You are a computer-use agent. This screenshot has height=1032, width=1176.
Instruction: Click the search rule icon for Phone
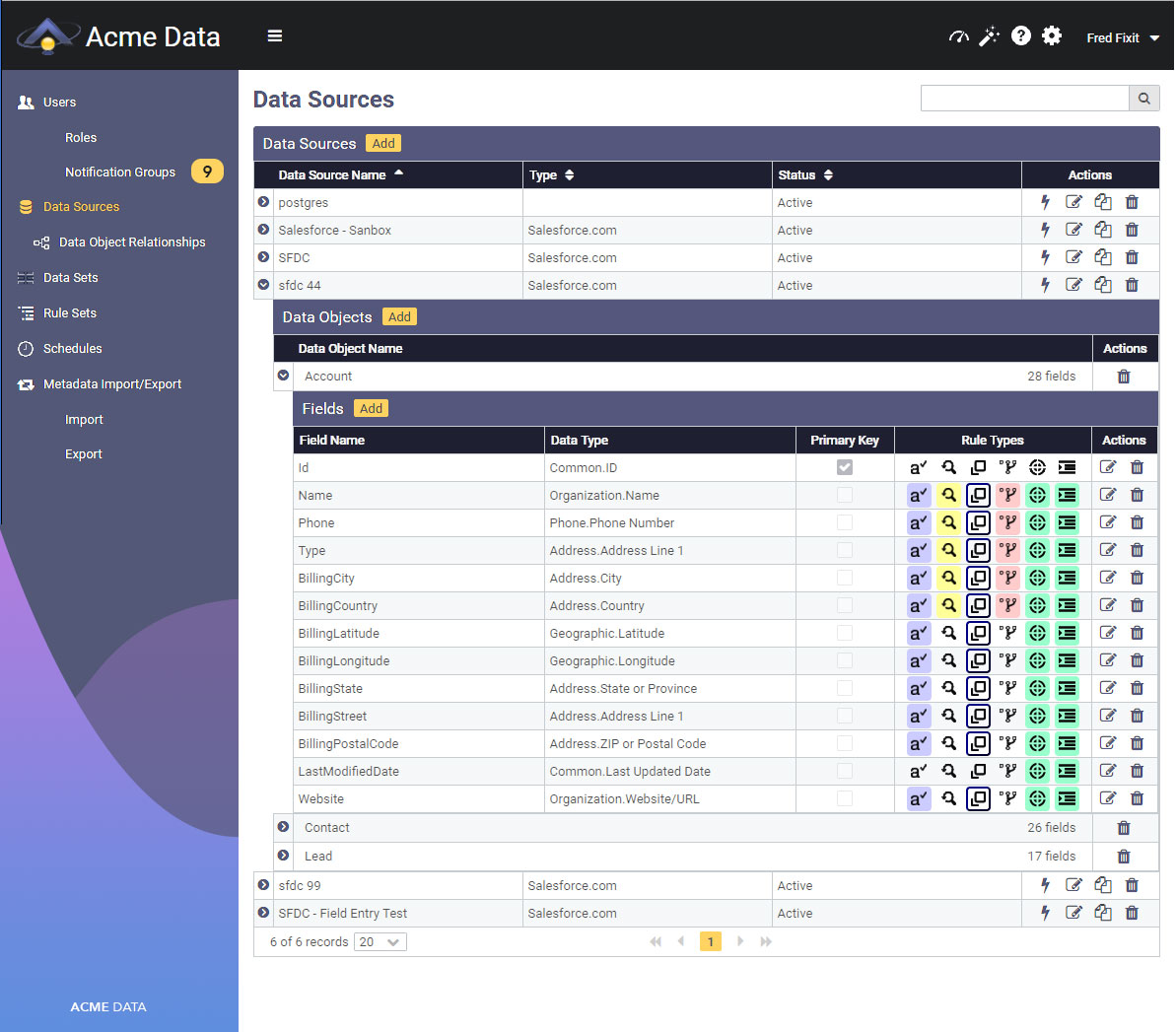pyautogui.click(x=948, y=522)
